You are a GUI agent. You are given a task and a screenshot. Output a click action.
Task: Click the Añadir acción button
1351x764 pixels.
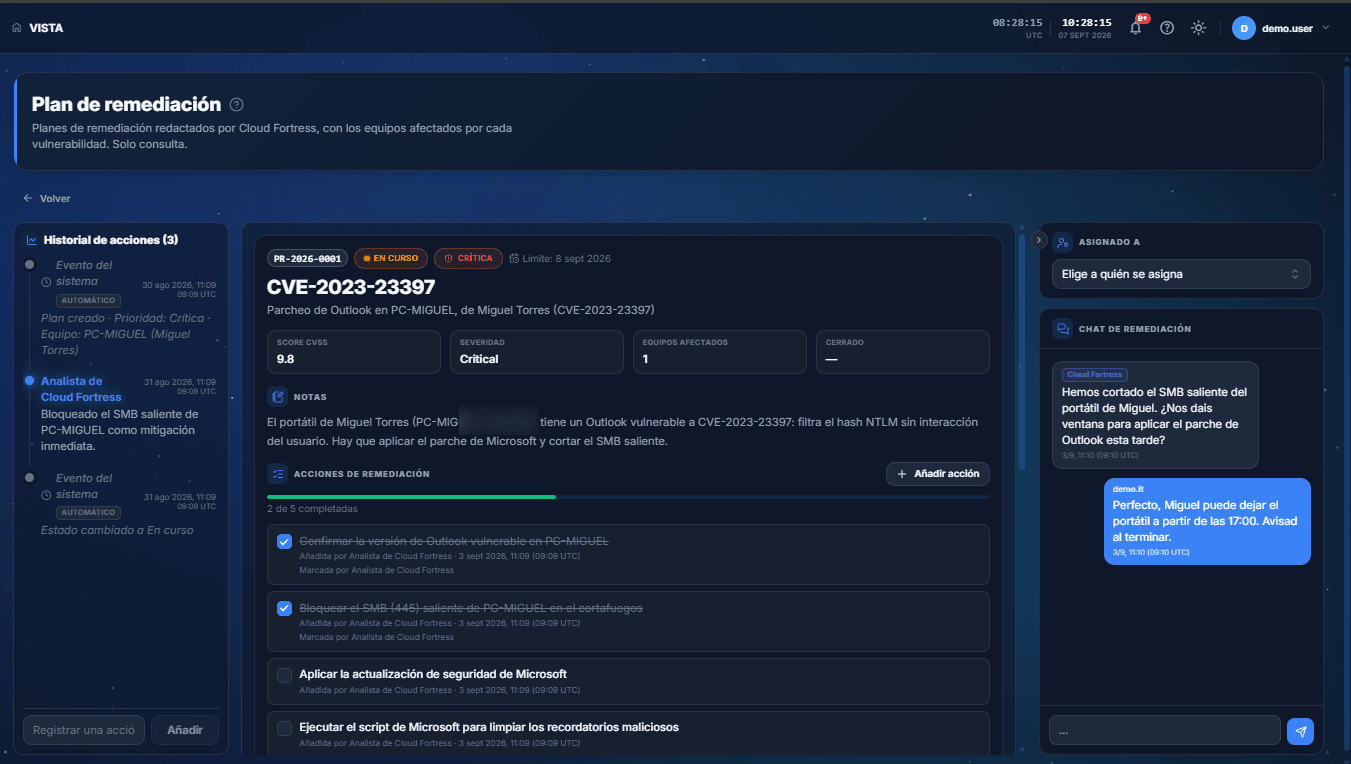click(938, 474)
